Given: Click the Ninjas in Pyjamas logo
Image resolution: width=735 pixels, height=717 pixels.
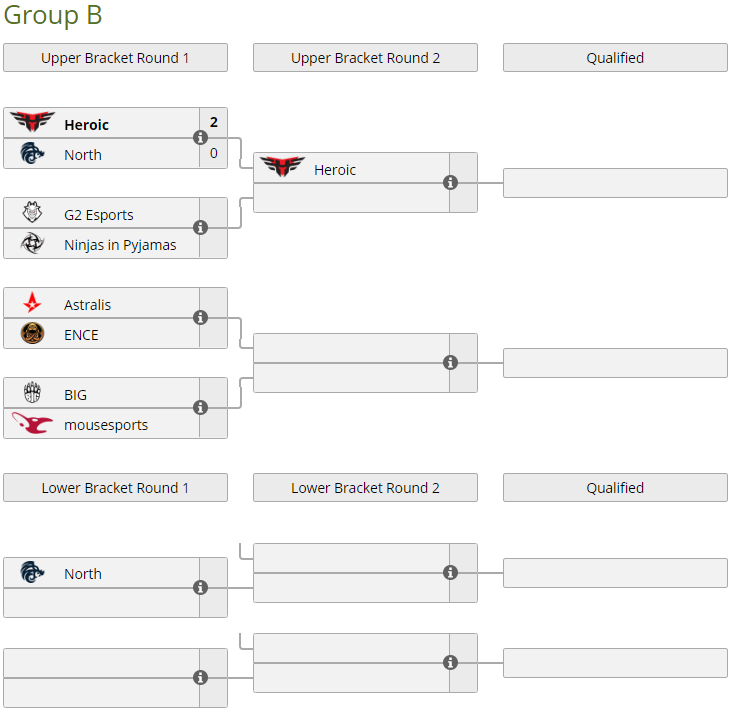Looking at the screenshot, I should [x=32, y=244].
